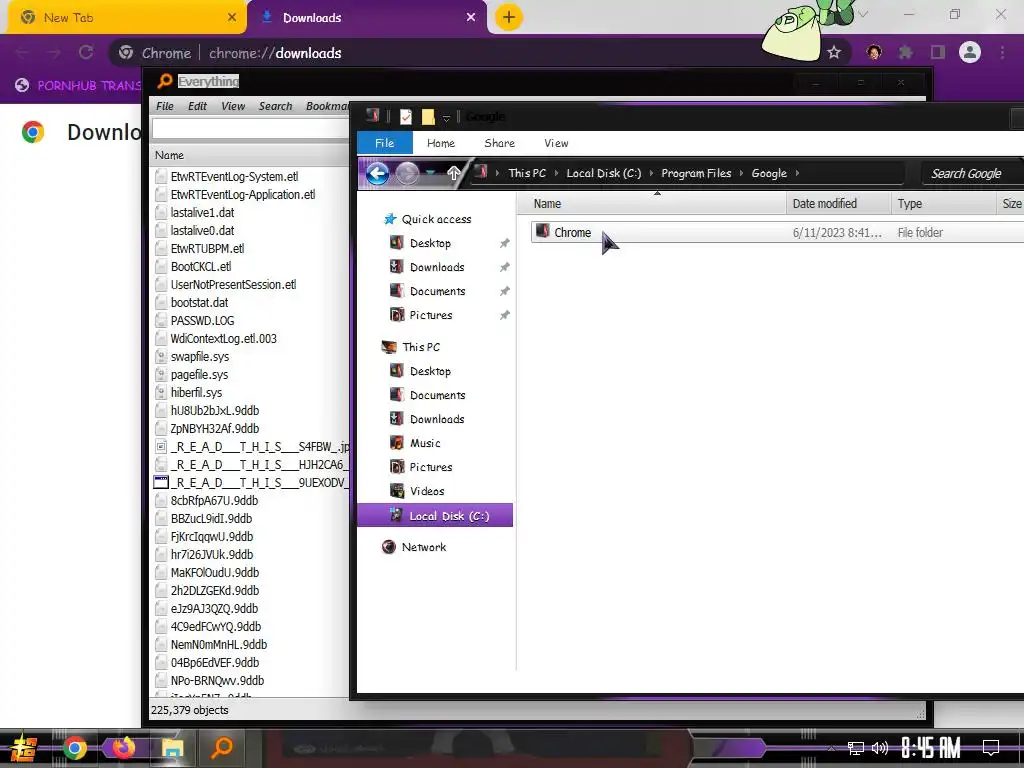Sort by Type column header
1024x768 pixels.
pos(943,204)
